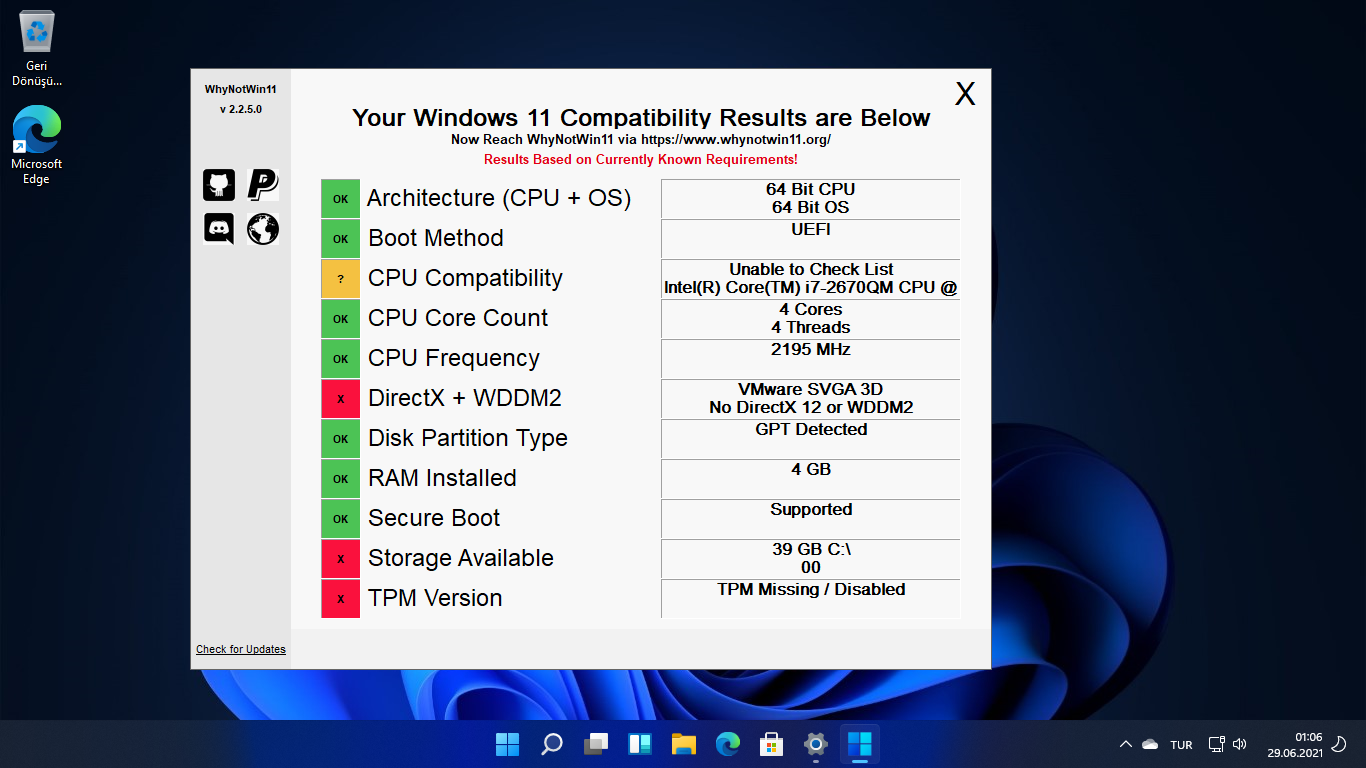Select the Boot Method label
Screen dimensions: 1366x768
[436, 238]
